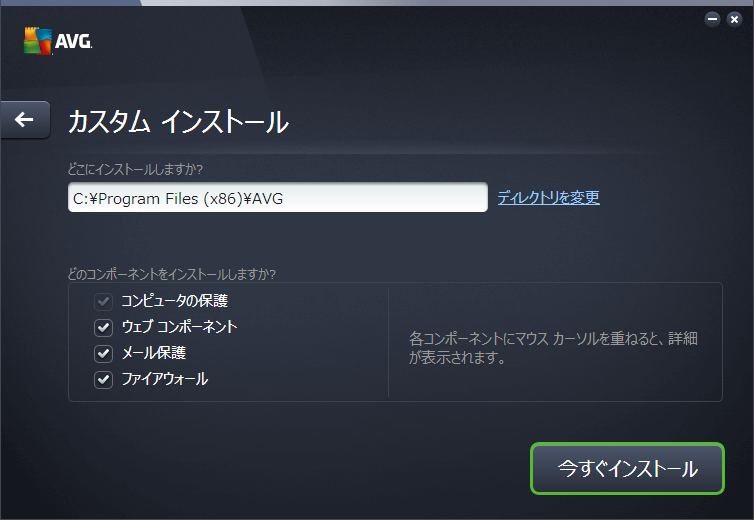Click the ファイアウォール label text
This screenshot has width=754, height=520.
click(165, 379)
